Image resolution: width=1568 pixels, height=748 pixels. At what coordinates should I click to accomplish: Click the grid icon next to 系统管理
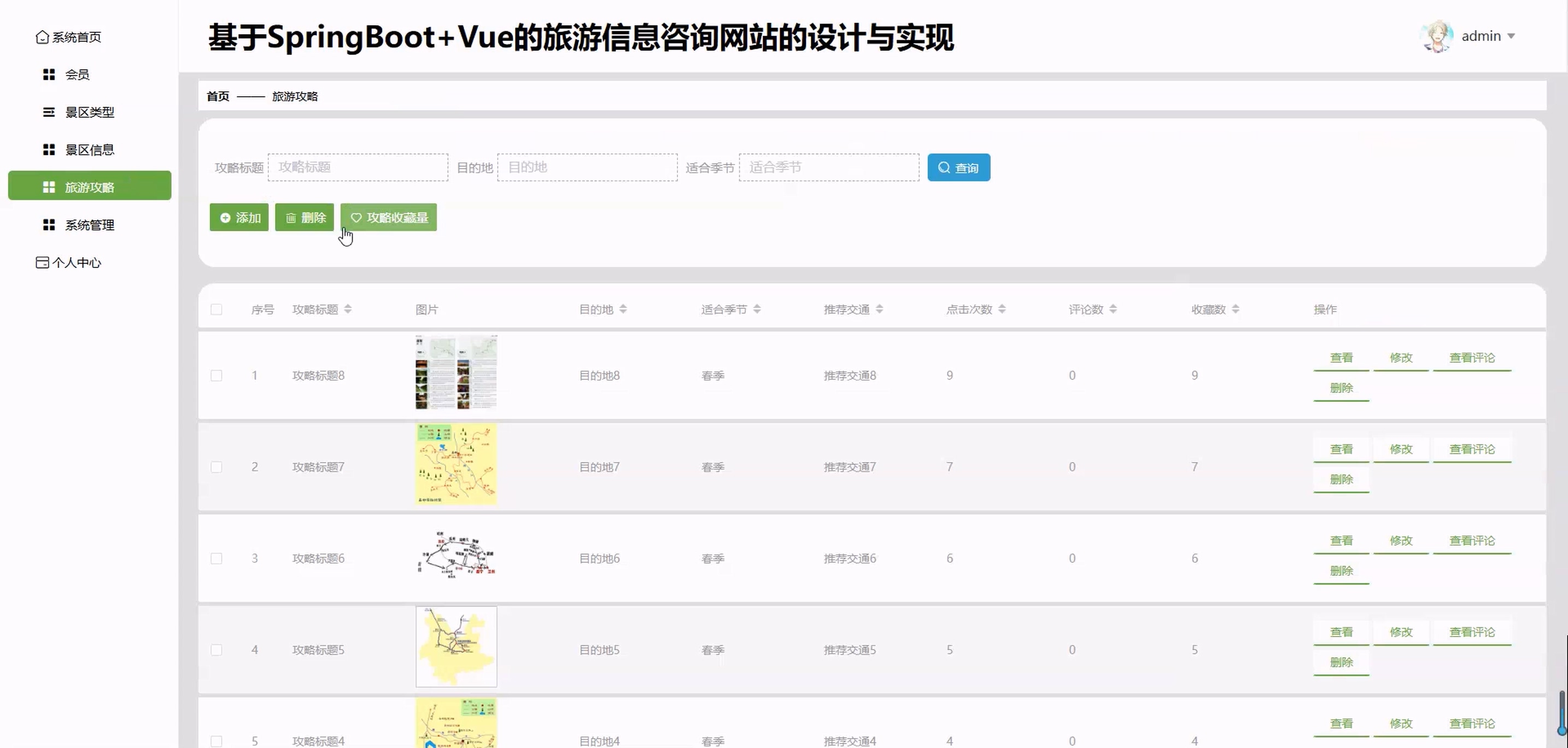coord(49,225)
